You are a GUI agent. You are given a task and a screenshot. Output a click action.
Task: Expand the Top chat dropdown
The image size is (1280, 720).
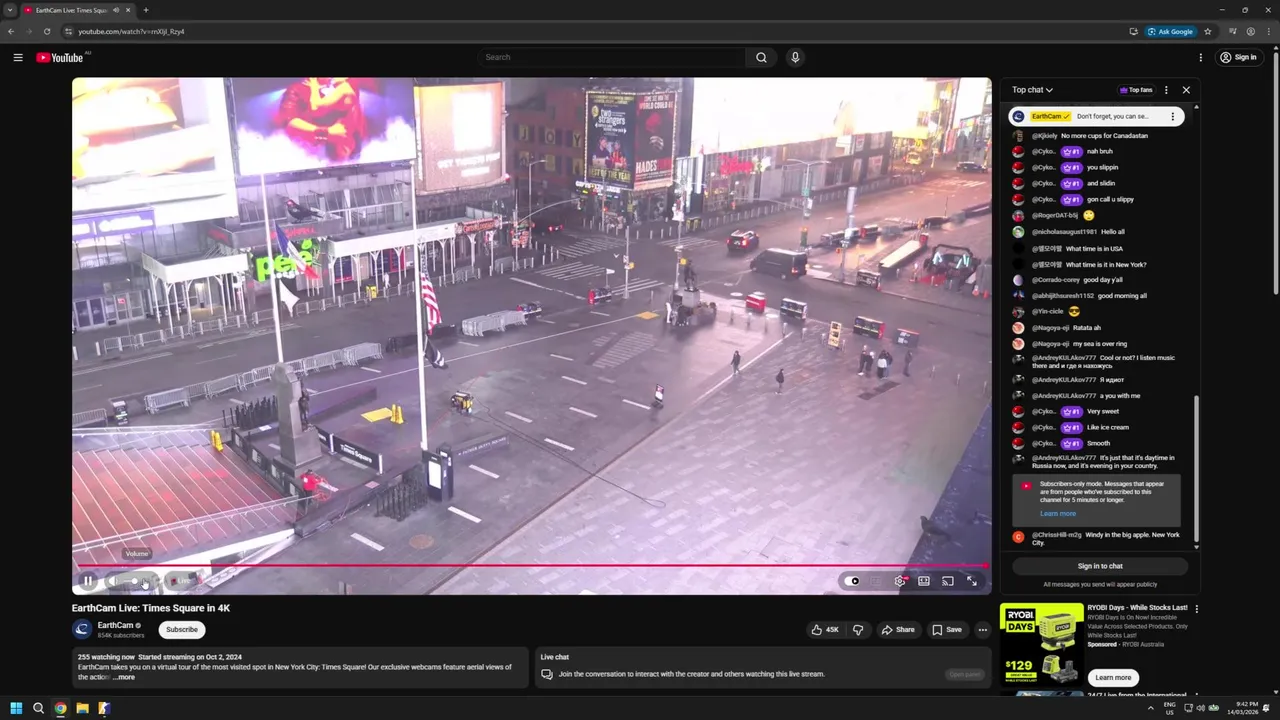1032,90
